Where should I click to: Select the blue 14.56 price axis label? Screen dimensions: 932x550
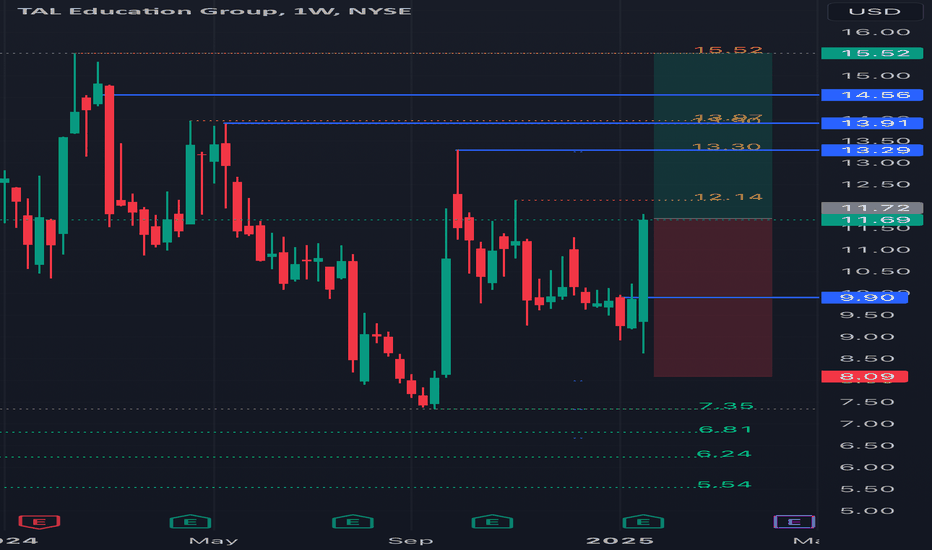(x=872, y=95)
